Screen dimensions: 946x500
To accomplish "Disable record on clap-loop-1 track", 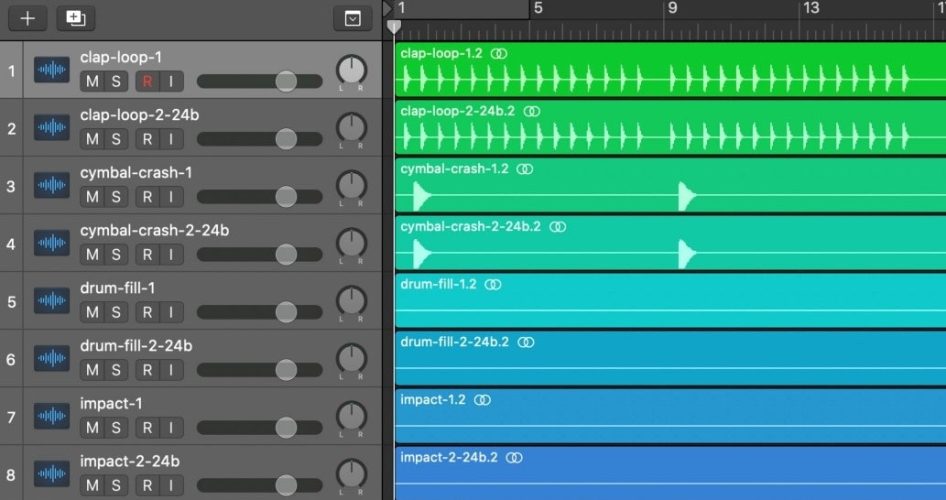I will [147, 81].
